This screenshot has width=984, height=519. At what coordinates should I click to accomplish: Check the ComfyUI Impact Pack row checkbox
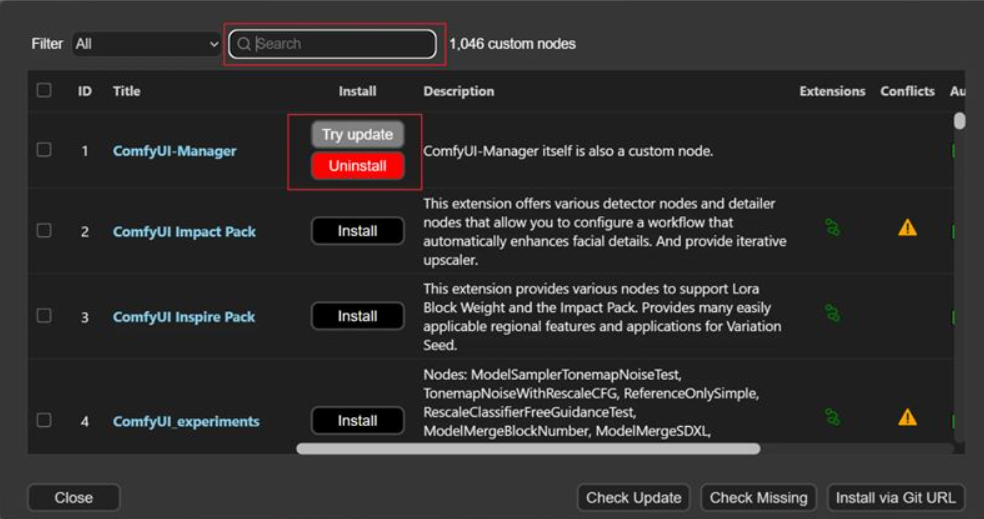coord(44,231)
